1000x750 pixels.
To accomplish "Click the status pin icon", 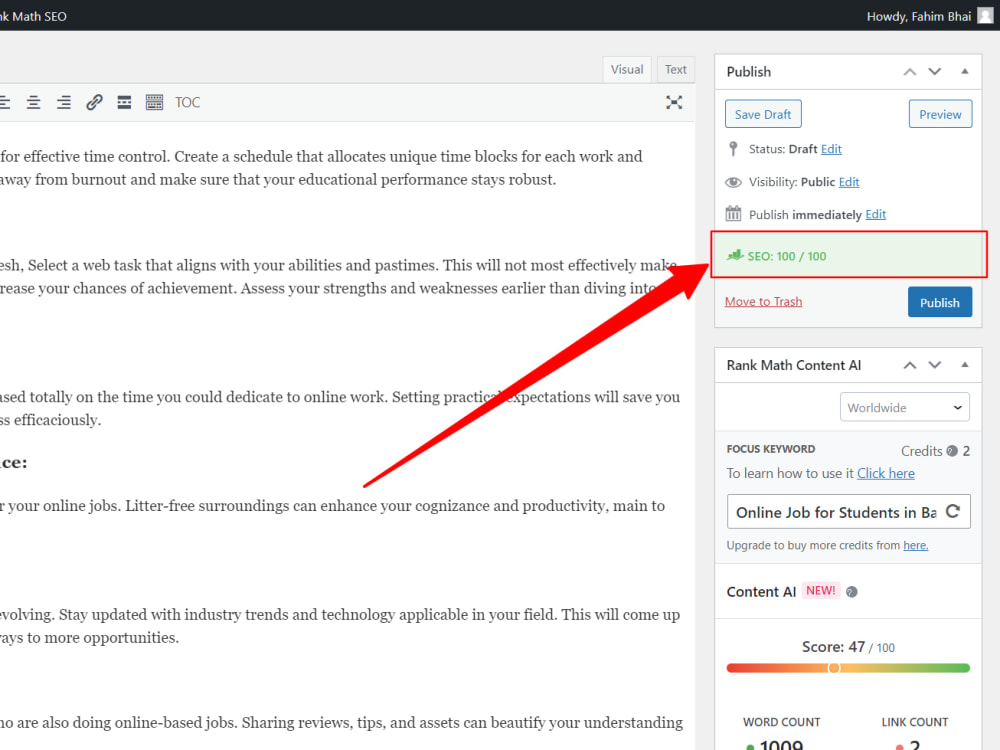I will click(x=733, y=149).
